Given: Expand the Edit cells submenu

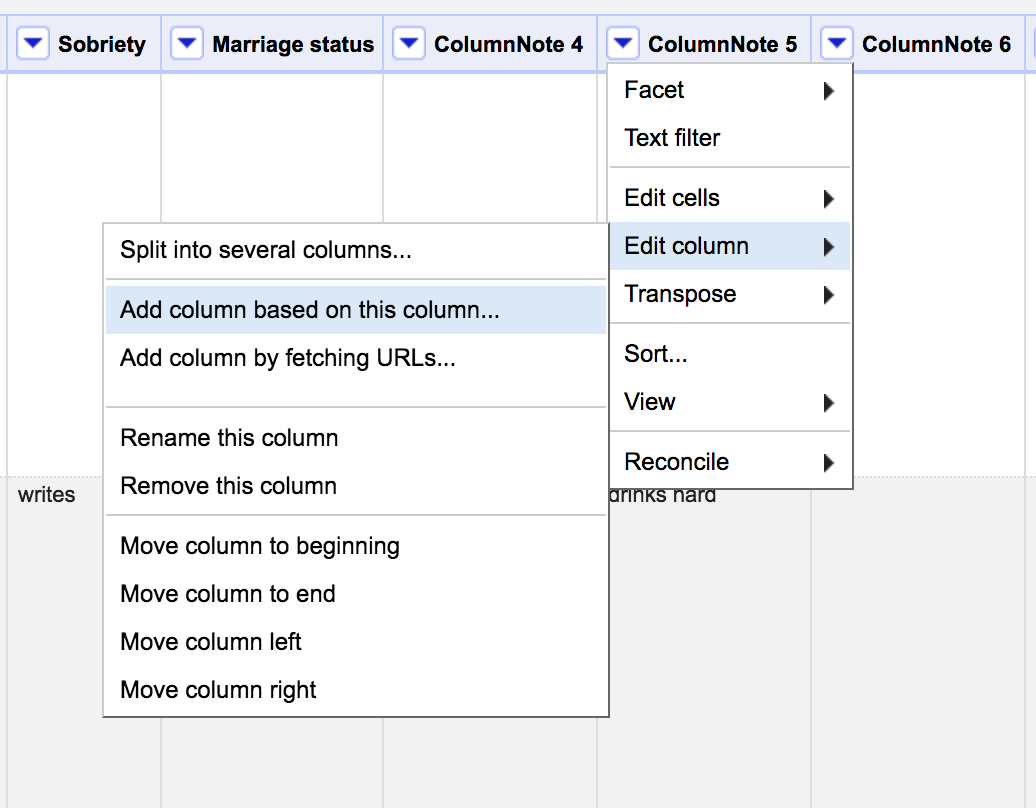Looking at the screenshot, I should point(729,198).
